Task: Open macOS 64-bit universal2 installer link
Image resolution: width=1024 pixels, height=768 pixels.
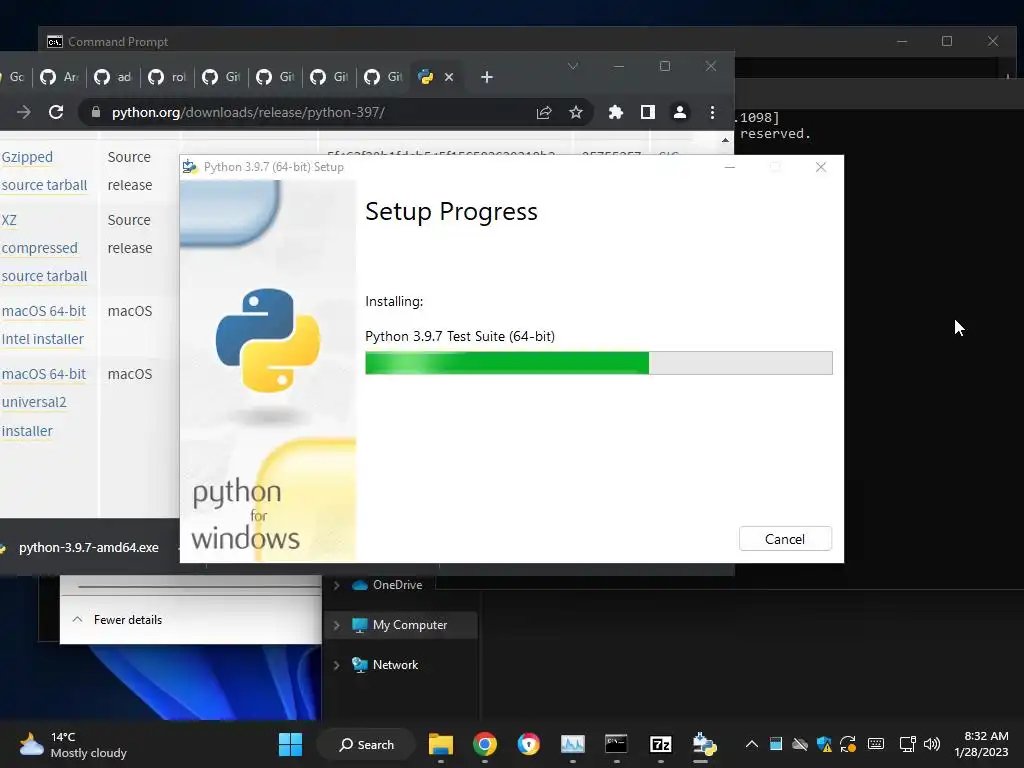Action: [43, 402]
